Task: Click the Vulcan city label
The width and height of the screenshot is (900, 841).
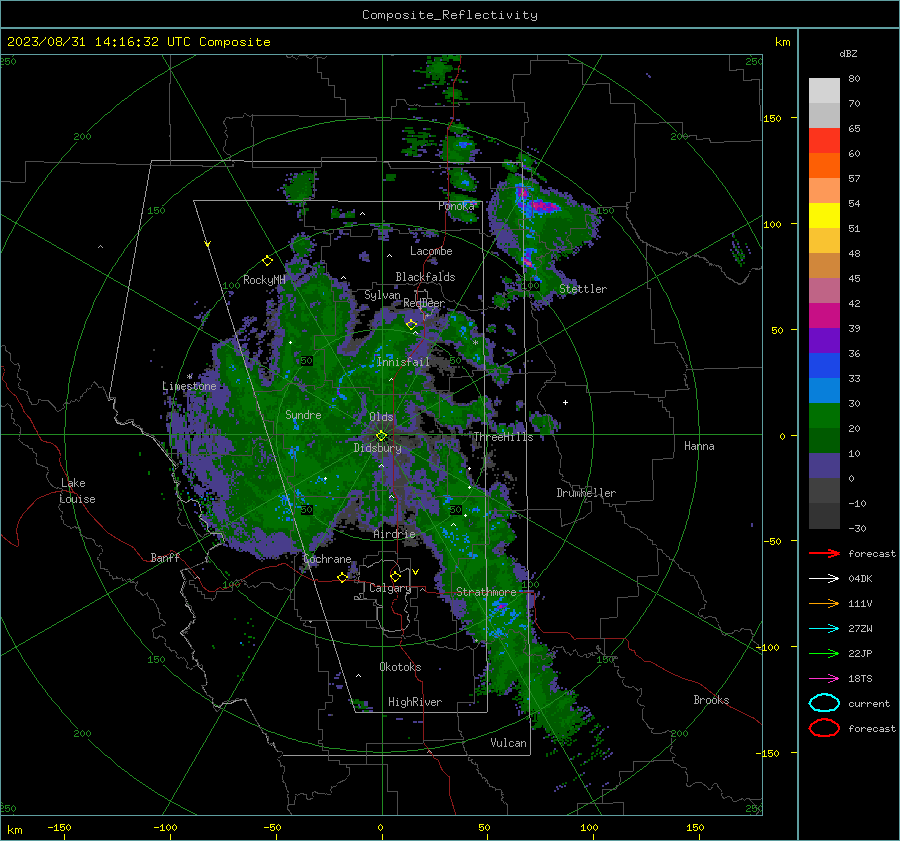Action: coord(508,743)
